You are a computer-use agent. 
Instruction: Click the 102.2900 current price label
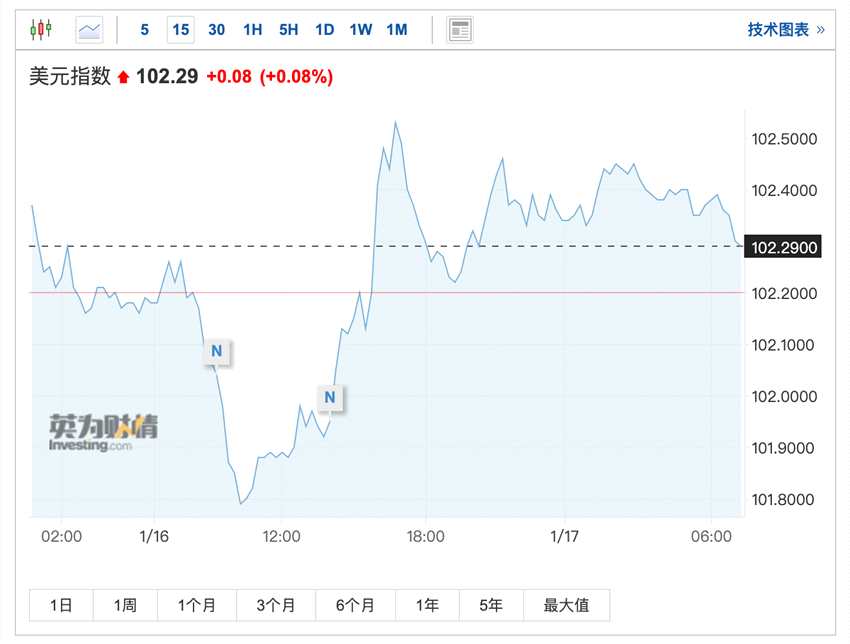[785, 246]
